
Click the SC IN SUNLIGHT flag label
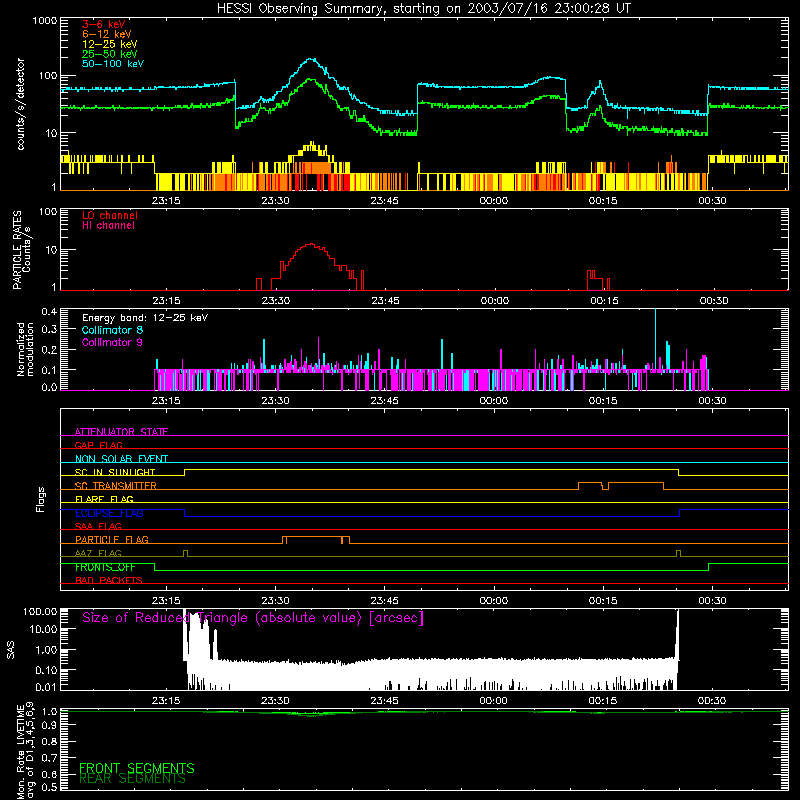point(115,472)
